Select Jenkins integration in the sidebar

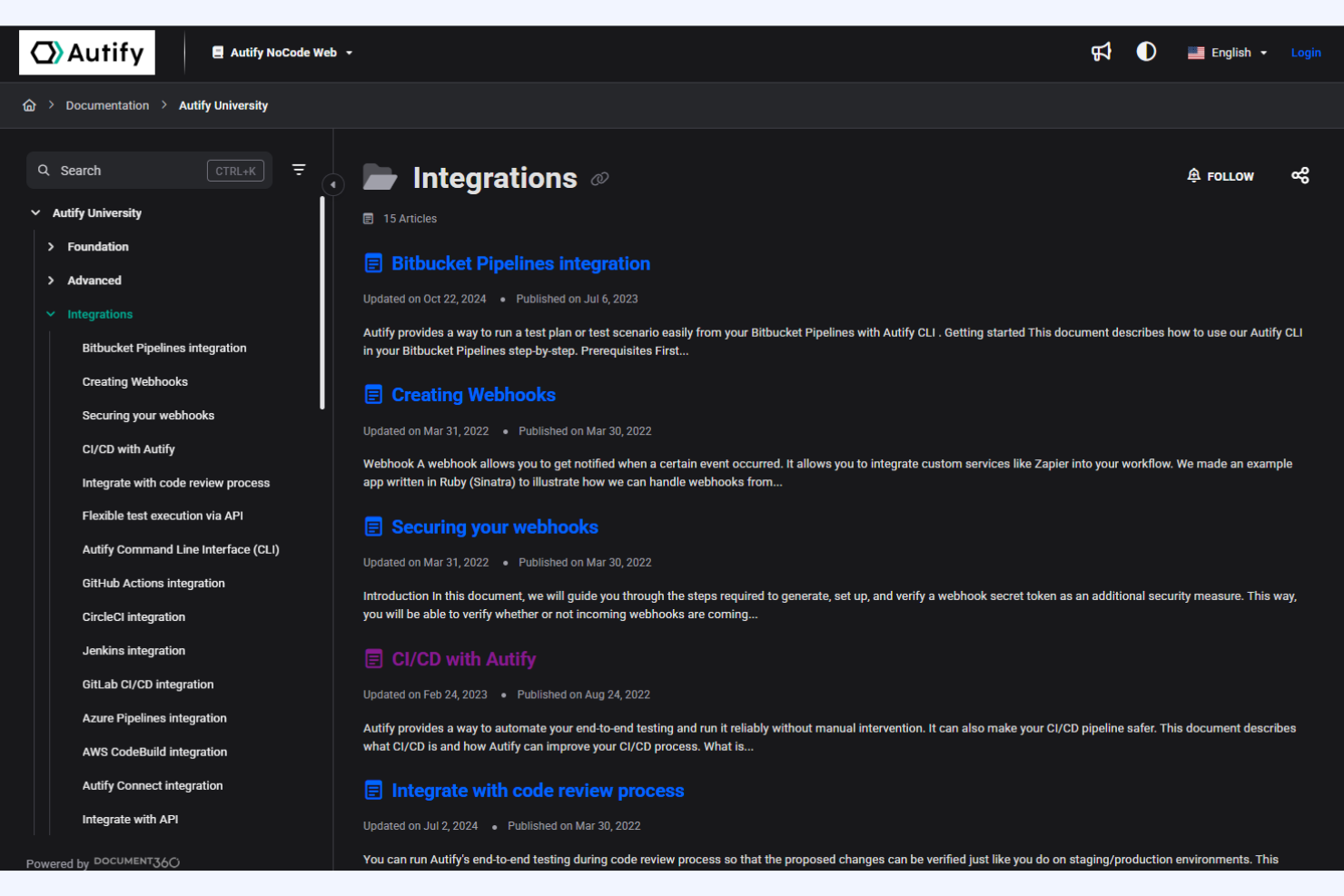click(133, 650)
